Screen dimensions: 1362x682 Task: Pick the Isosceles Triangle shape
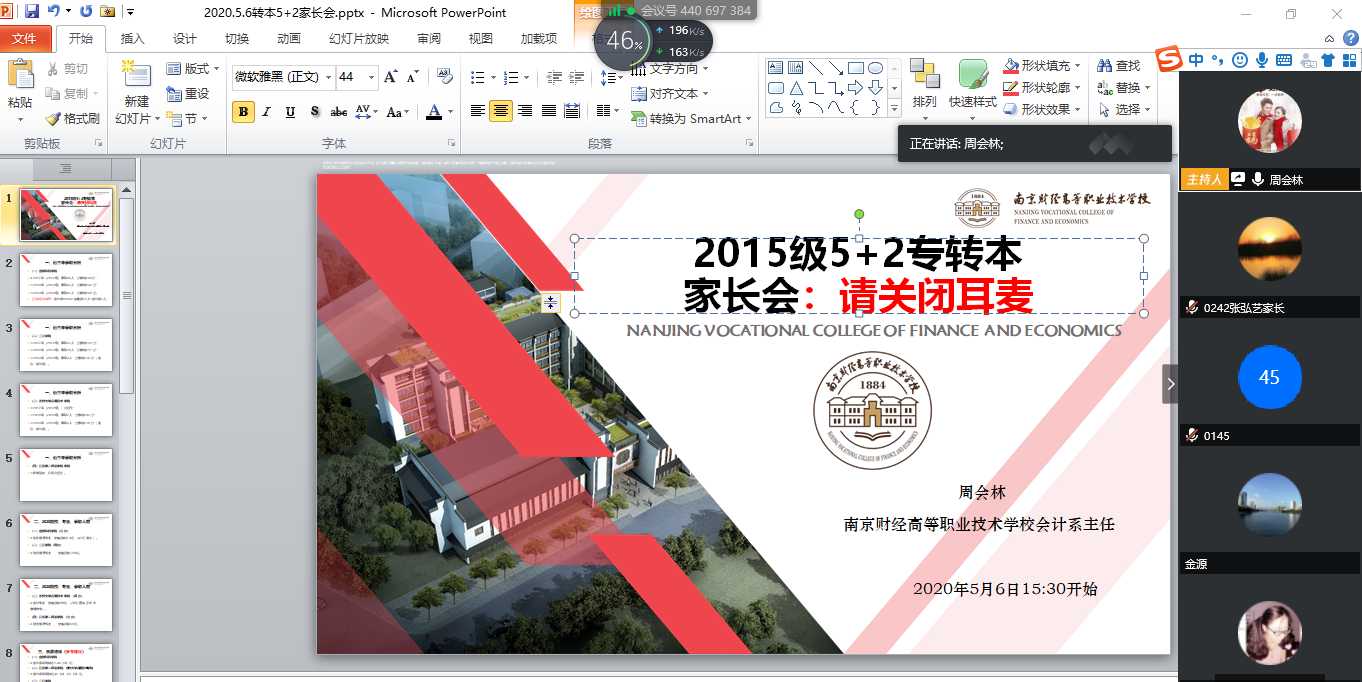point(796,88)
